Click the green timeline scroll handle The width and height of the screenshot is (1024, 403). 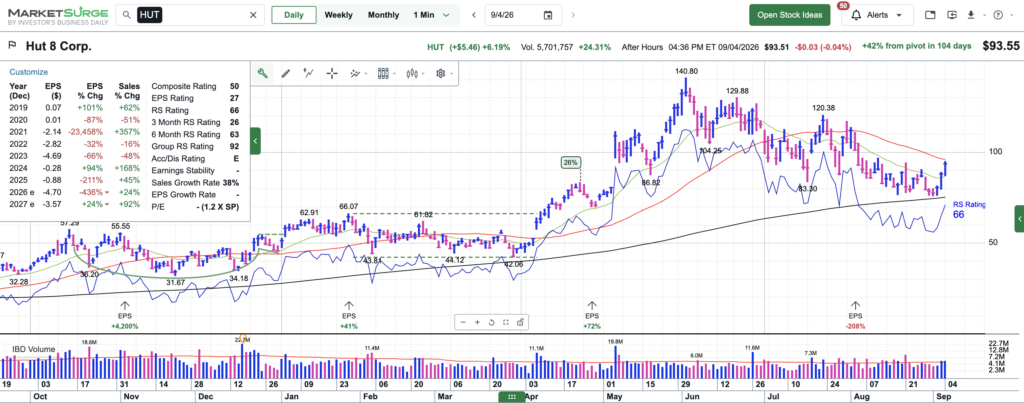click(x=511, y=396)
